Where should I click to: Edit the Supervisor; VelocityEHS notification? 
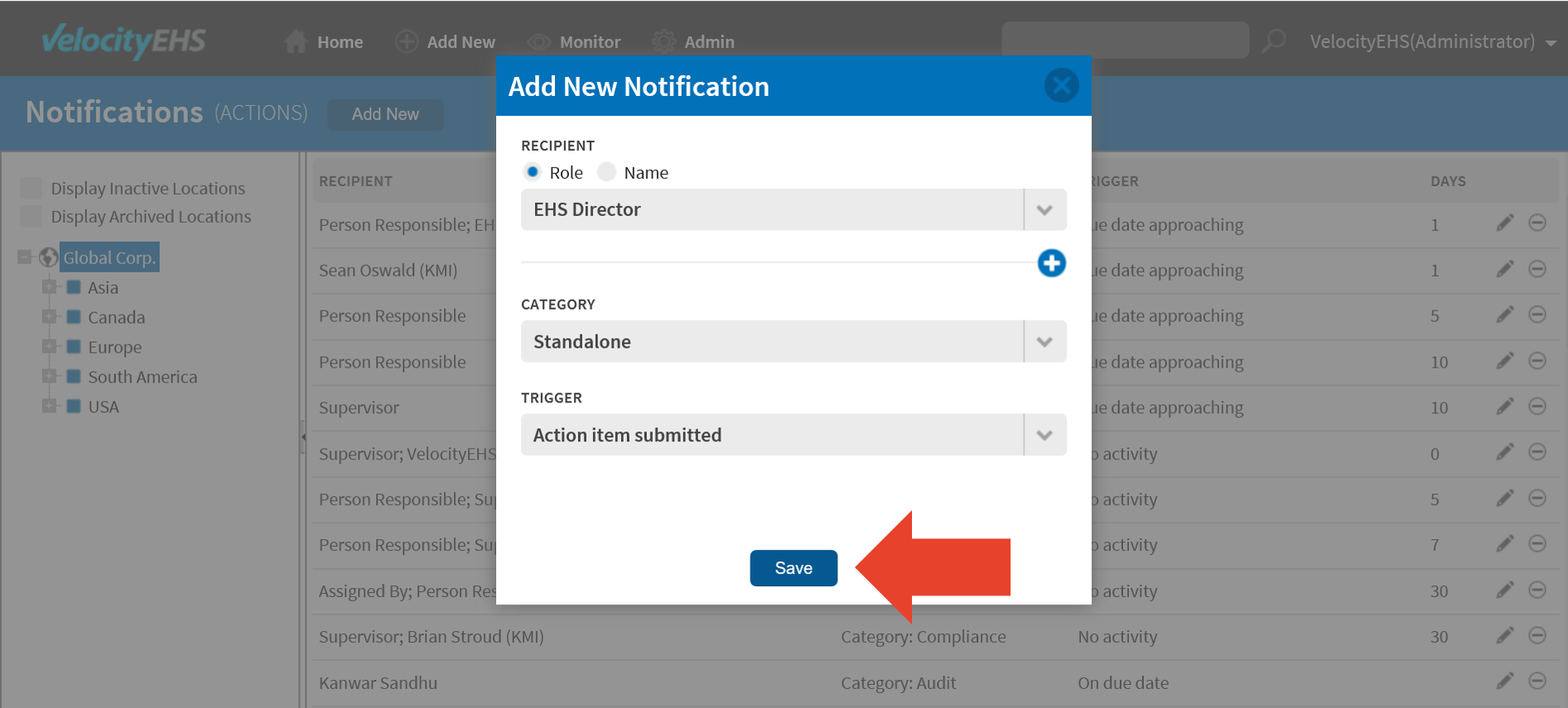[1505, 452]
